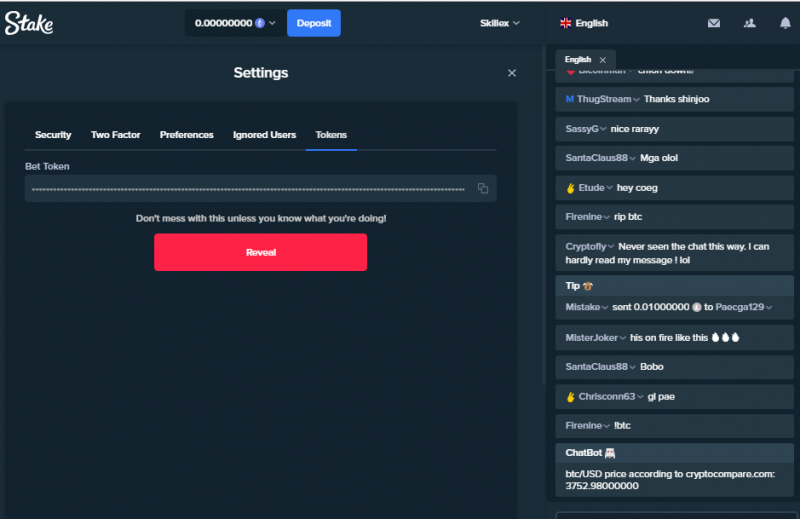Click the UK flag icon
800x519 pixels.
pyautogui.click(x=565, y=23)
